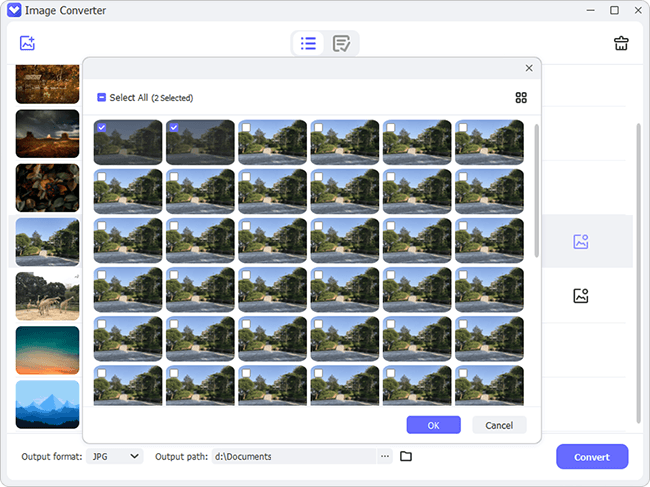Click the browse output path ellipsis

click(x=385, y=456)
